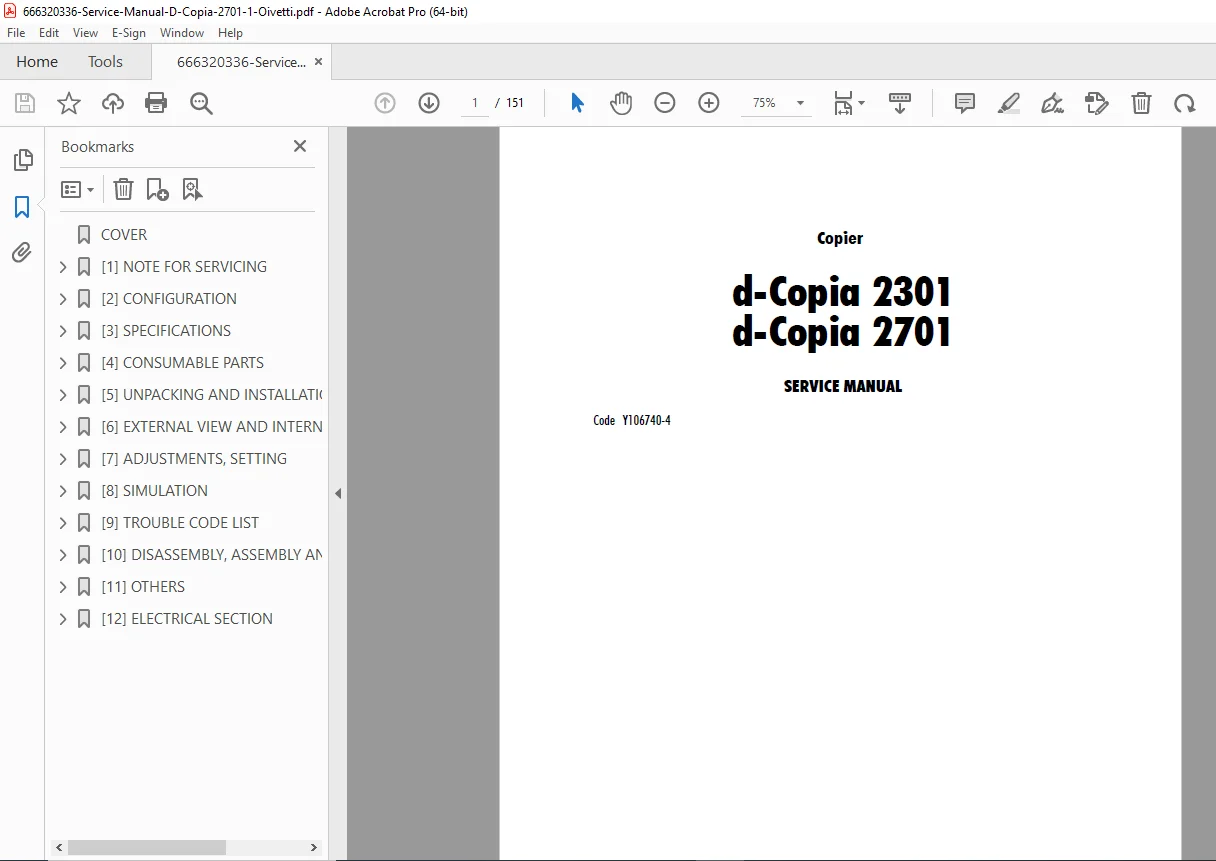Collapse navigation pane with divider arrow

tap(338, 493)
